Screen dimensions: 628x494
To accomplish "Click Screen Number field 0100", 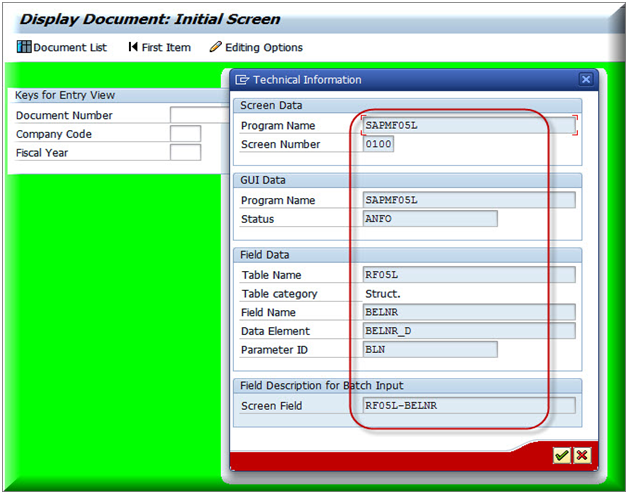I will click(378, 144).
